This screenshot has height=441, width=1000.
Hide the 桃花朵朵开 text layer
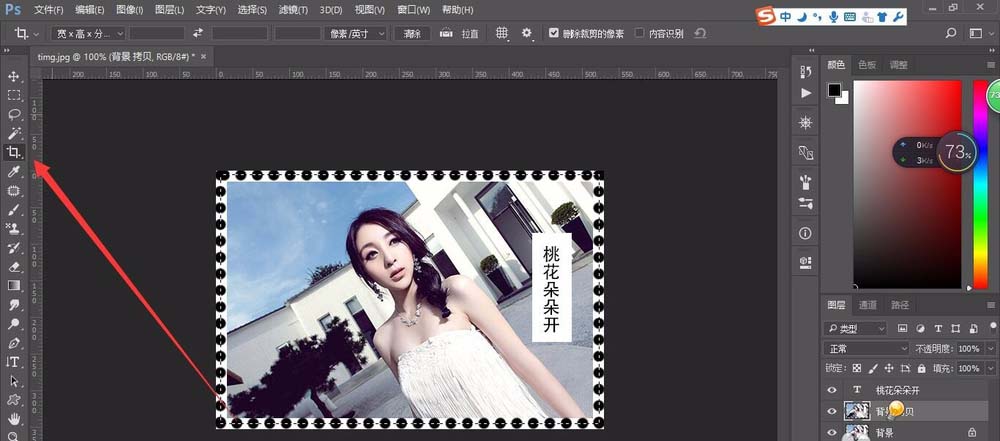832,390
